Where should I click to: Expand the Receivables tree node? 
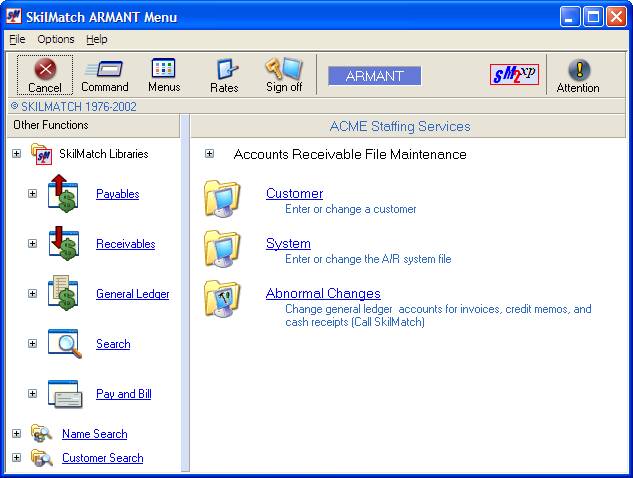tap(32, 243)
